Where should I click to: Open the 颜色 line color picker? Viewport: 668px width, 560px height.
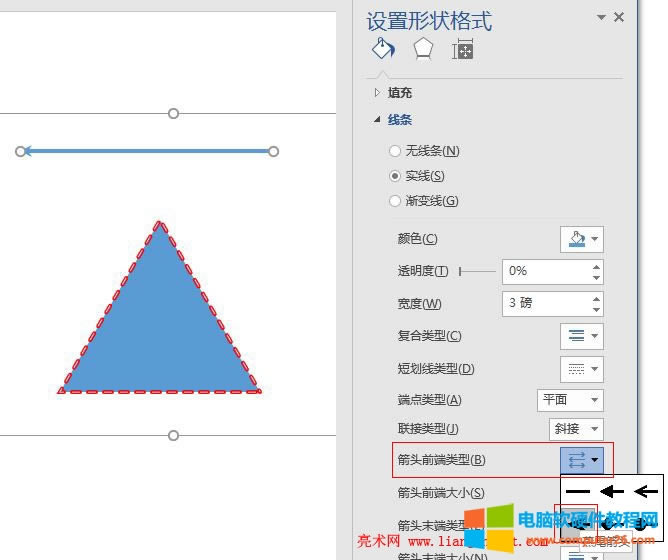click(581, 239)
